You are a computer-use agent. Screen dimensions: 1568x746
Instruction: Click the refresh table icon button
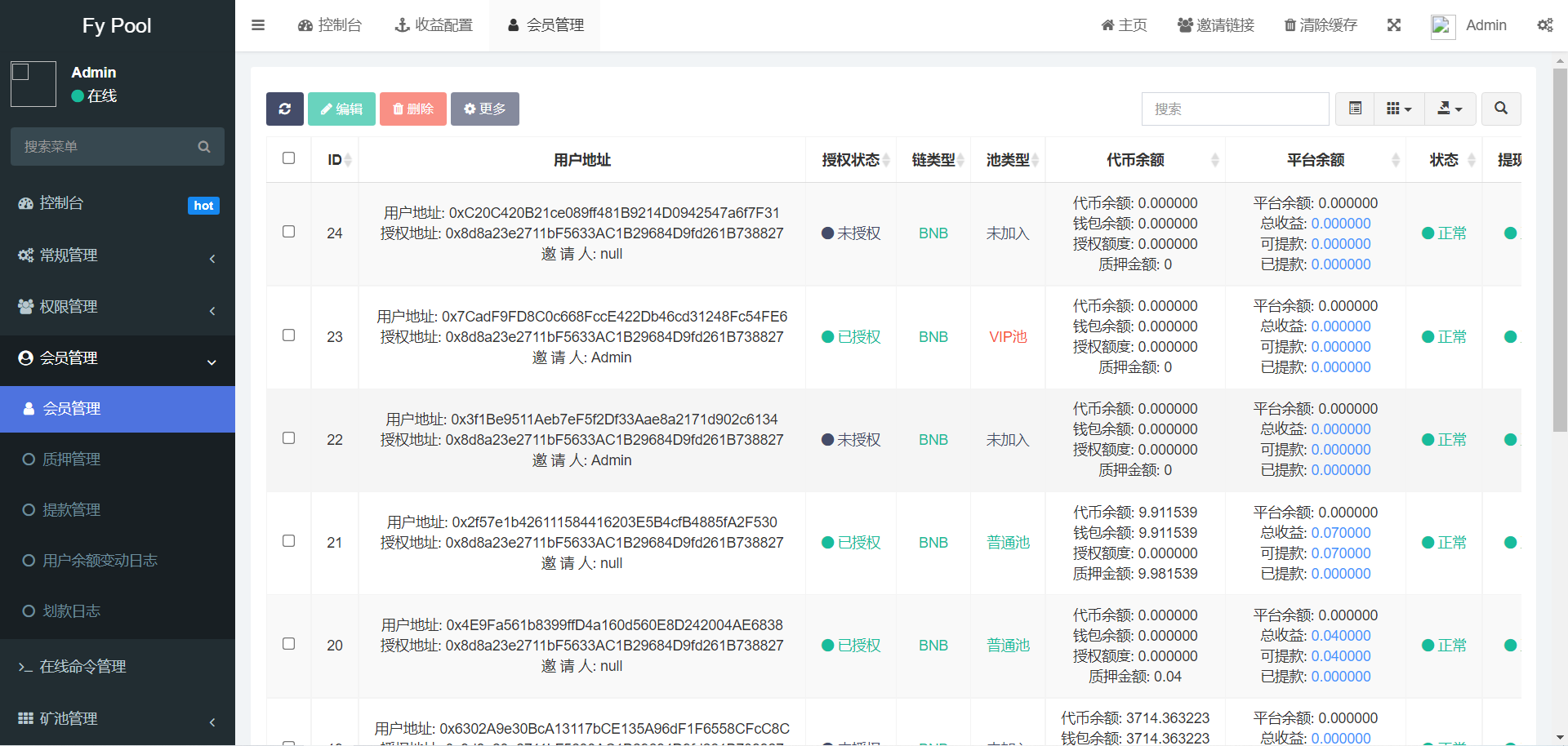284,109
